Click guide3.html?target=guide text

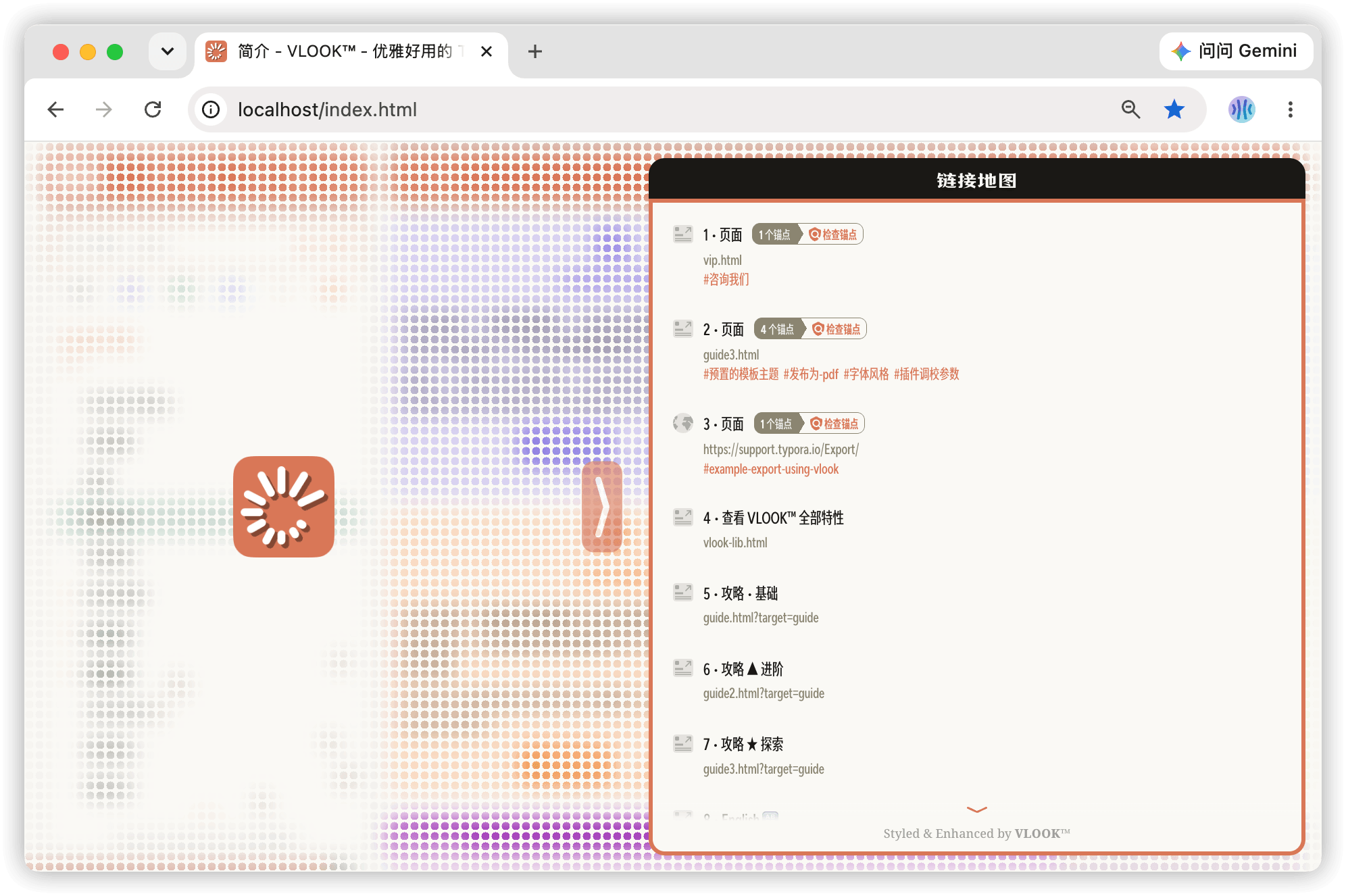pyautogui.click(x=764, y=769)
